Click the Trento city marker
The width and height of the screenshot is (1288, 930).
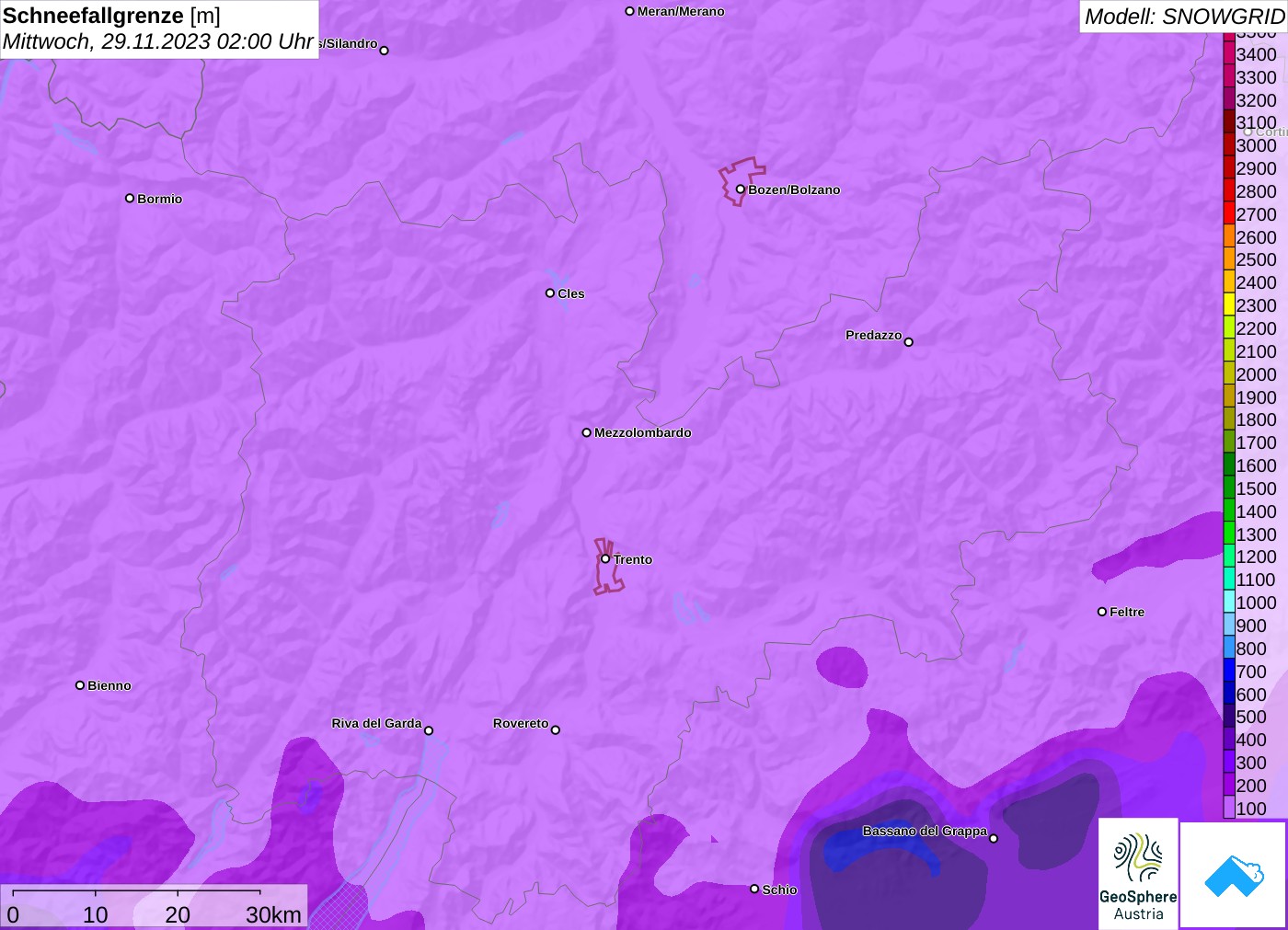point(605,558)
